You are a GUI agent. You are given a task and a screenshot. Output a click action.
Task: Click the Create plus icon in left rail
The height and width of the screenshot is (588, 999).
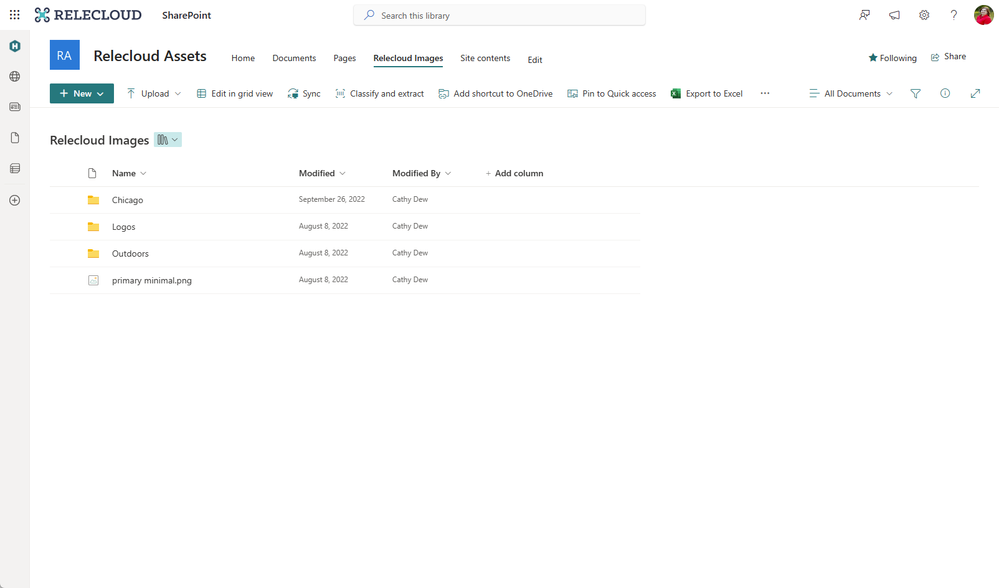[15, 200]
